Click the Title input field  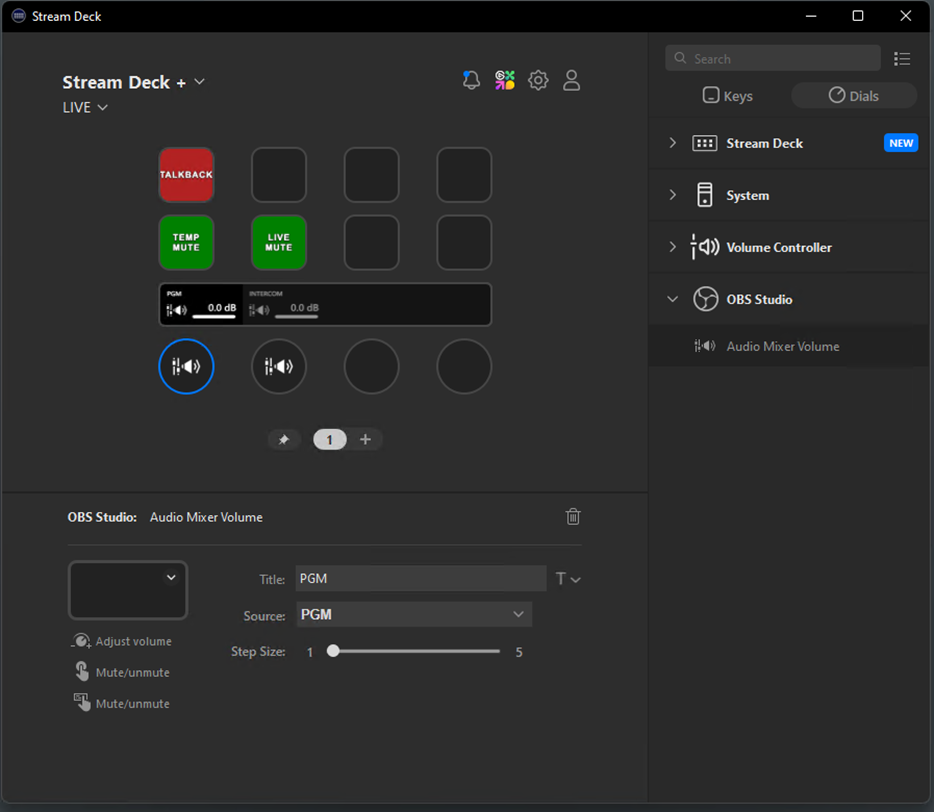tap(420, 578)
